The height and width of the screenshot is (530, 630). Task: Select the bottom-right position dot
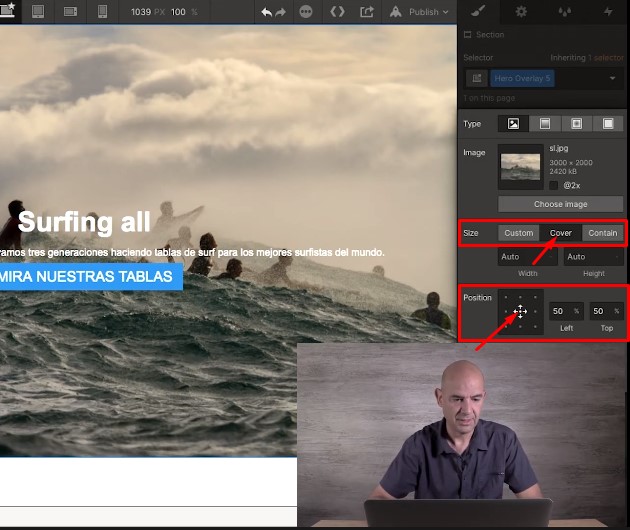point(535,327)
